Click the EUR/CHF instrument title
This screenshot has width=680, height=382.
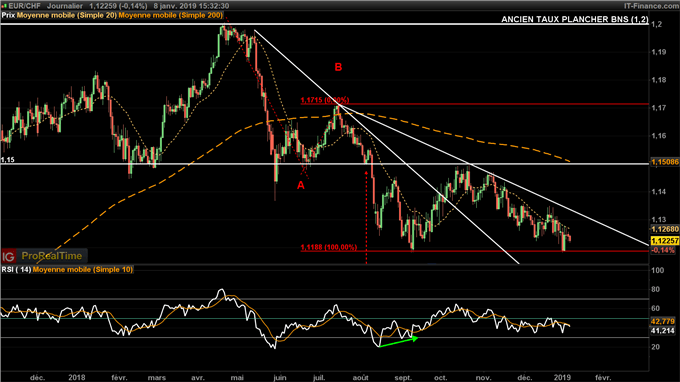[25, 6]
